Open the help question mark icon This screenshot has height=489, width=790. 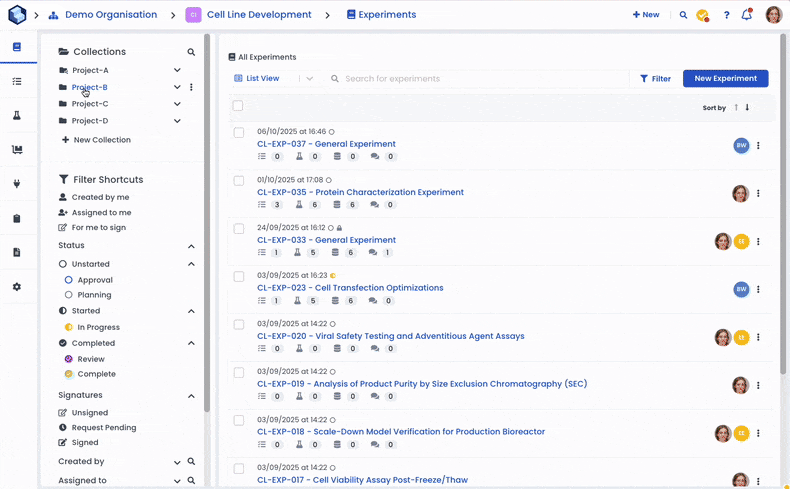pyautogui.click(x=726, y=15)
